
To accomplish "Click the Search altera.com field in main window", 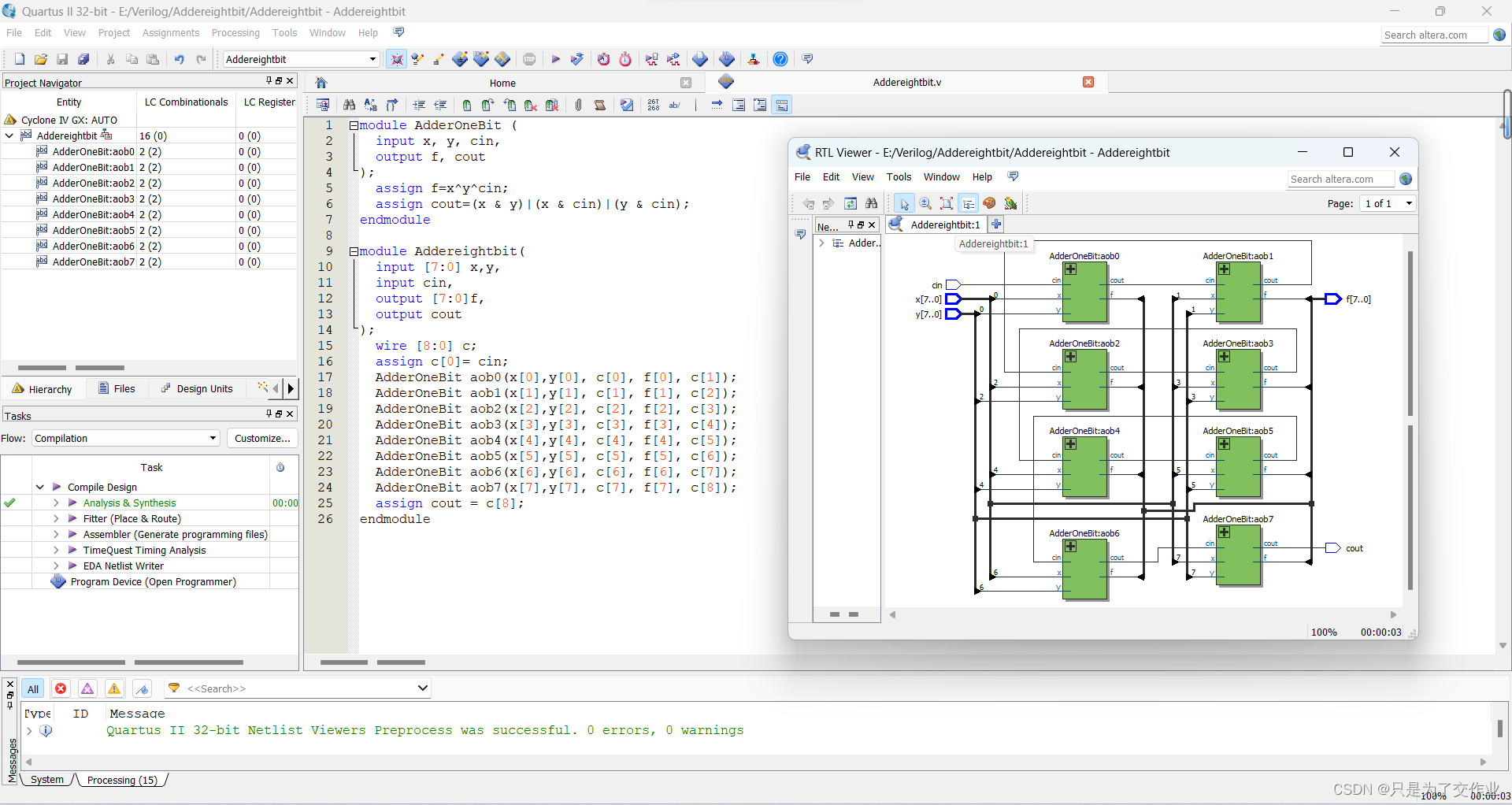I will [1433, 35].
